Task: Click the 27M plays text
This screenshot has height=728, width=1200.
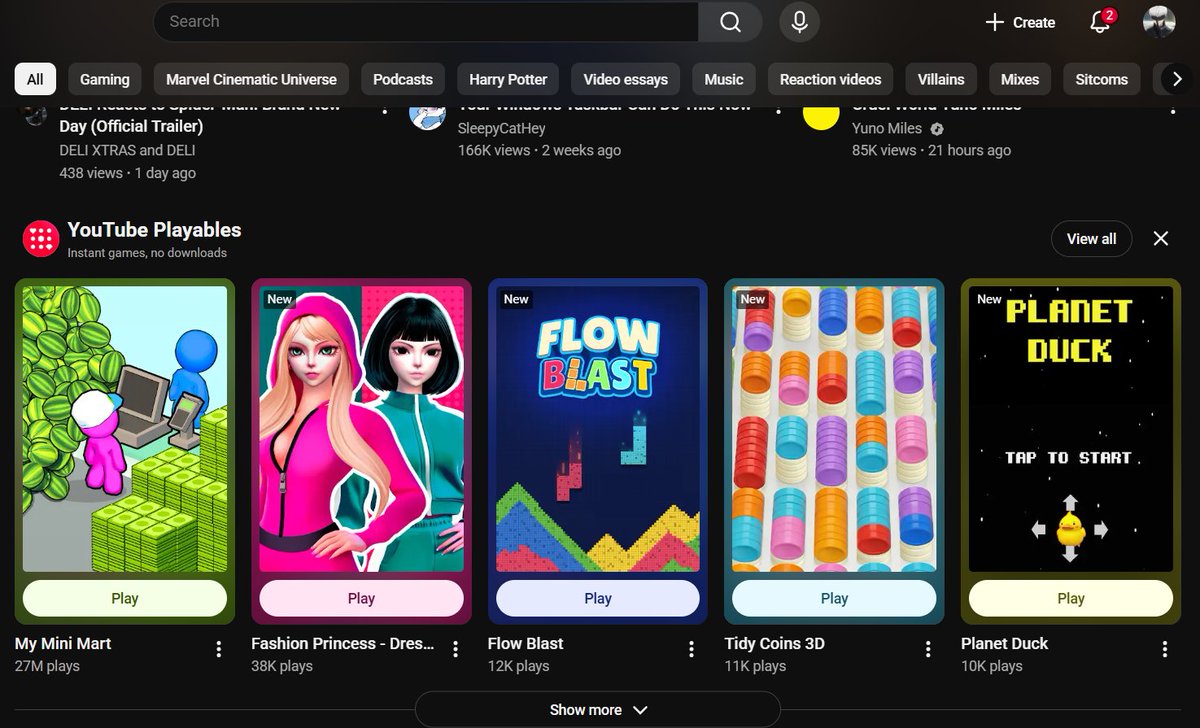Action: pyautogui.click(x=47, y=666)
